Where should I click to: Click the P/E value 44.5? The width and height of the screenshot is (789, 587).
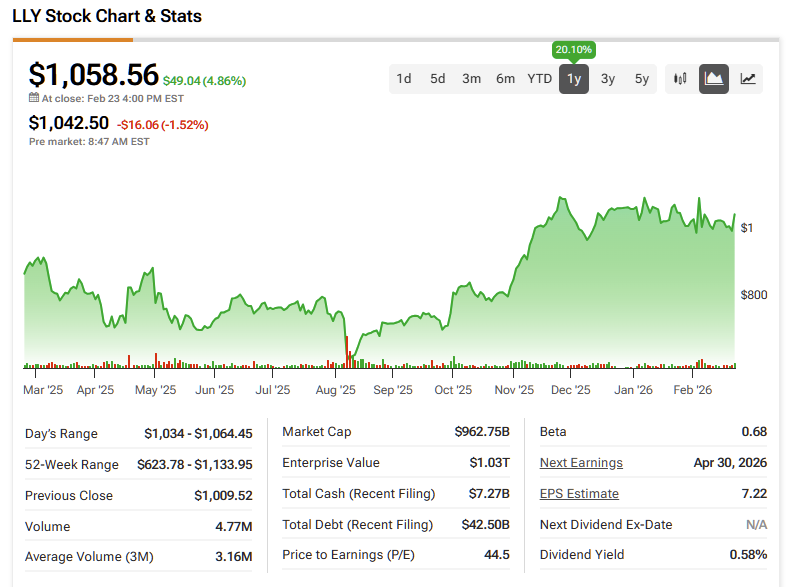(x=497, y=555)
